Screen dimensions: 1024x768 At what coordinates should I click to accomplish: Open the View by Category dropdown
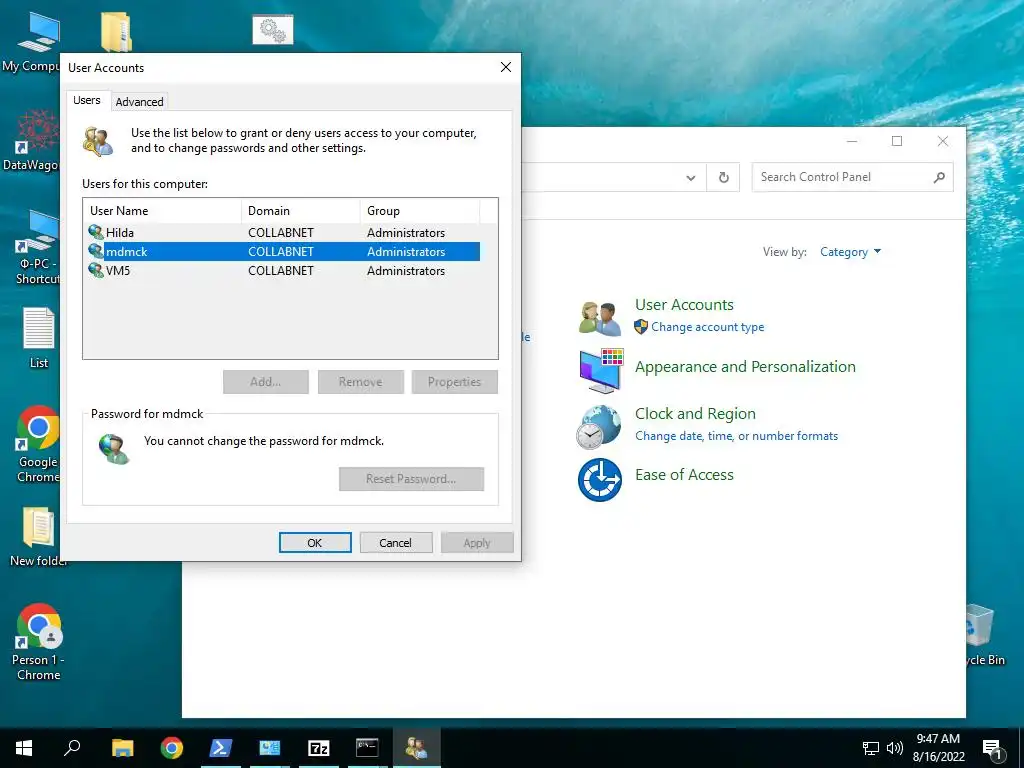pos(850,252)
